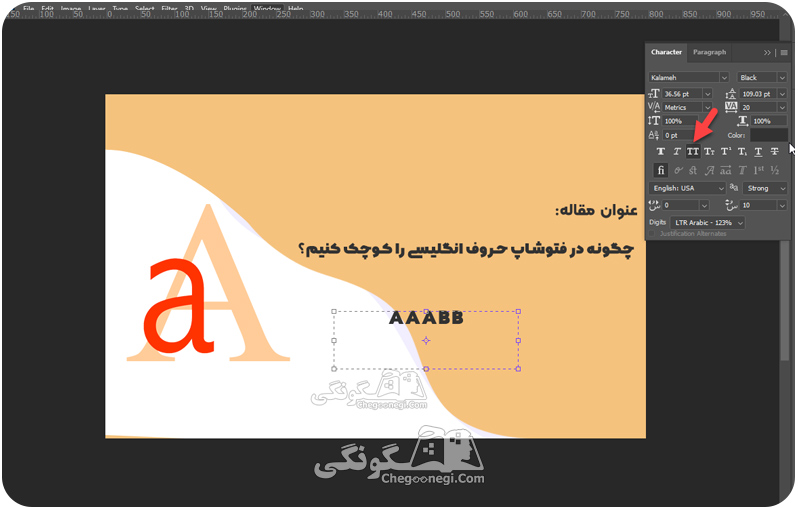Apply Superscript to the text
Viewport: 798px width, 508px height.
point(726,152)
